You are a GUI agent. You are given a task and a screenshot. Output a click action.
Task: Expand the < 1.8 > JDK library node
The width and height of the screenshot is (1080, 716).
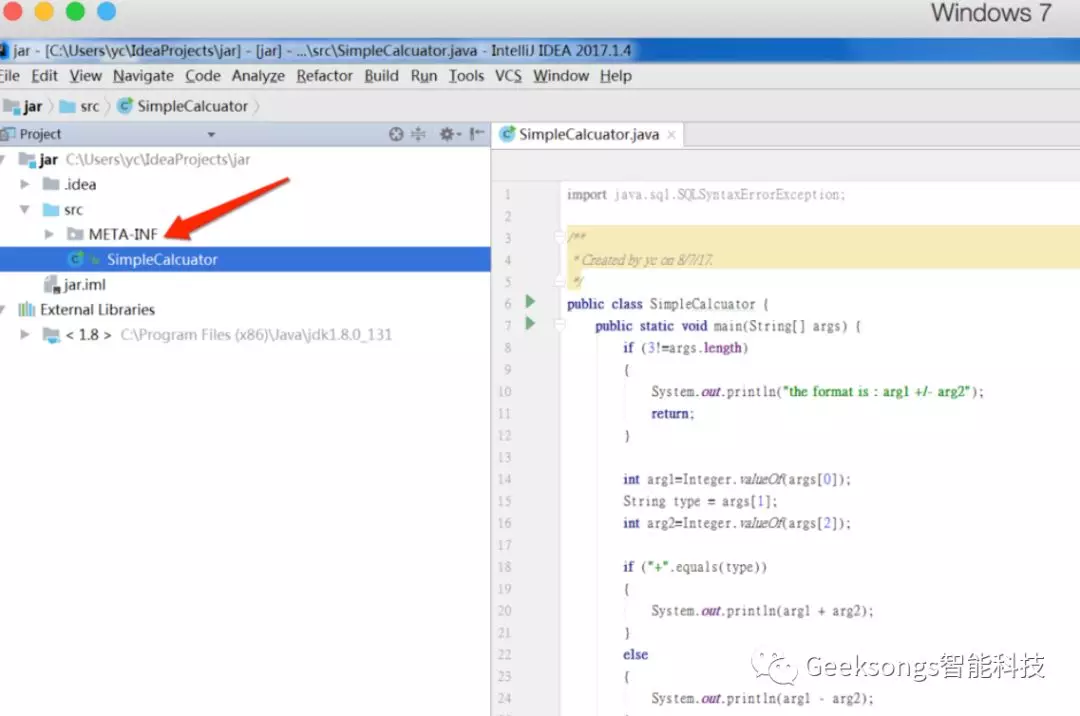tap(25, 335)
